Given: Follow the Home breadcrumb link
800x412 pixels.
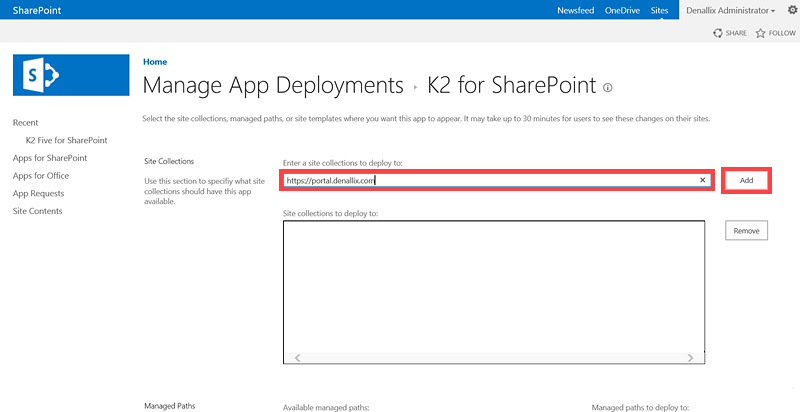Looking at the screenshot, I should [155, 62].
